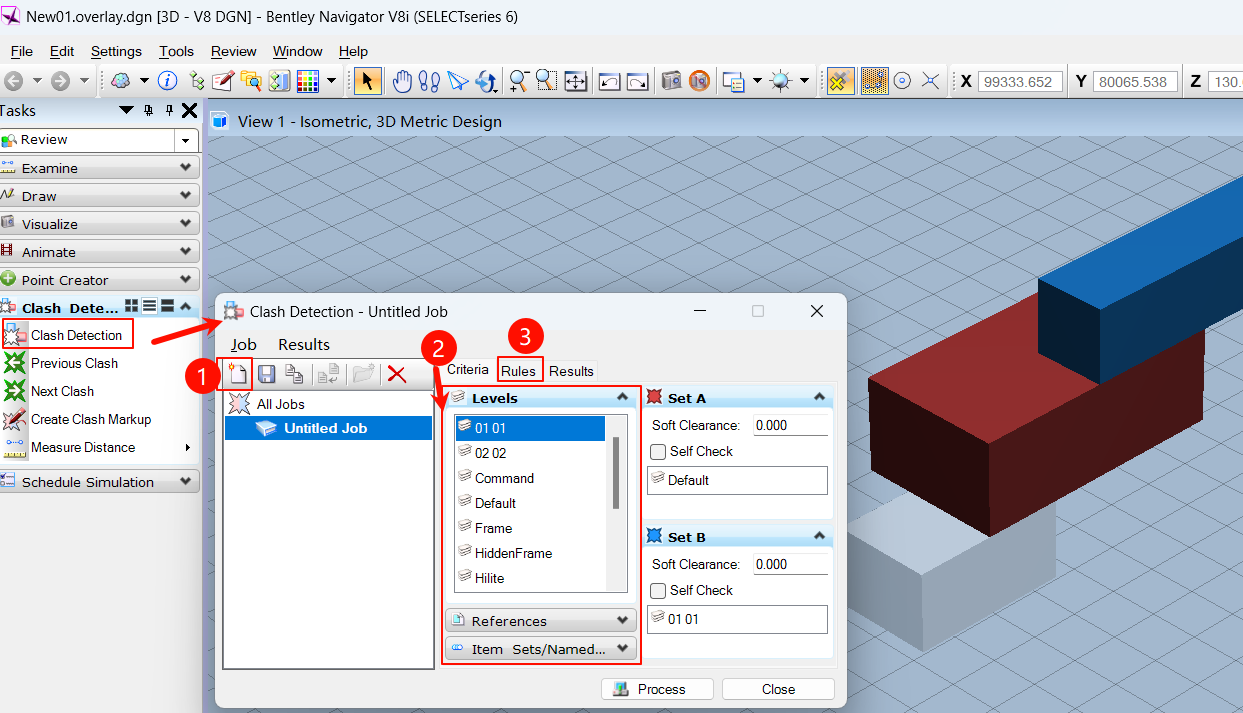The image size is (1243, 713).
Task: Select the Element Selection arrow tool
Action: (367, 81)
